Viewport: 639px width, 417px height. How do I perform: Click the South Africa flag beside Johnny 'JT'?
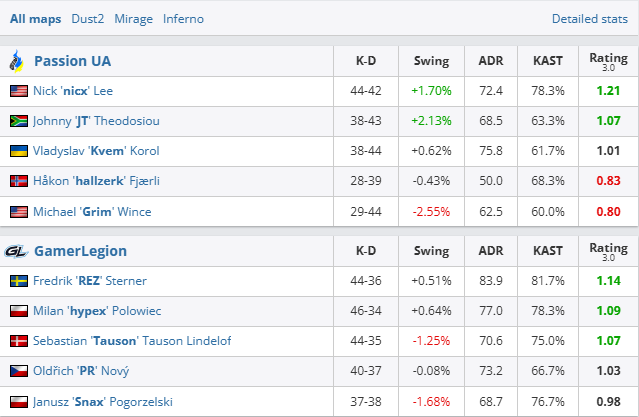click(18, 121)
